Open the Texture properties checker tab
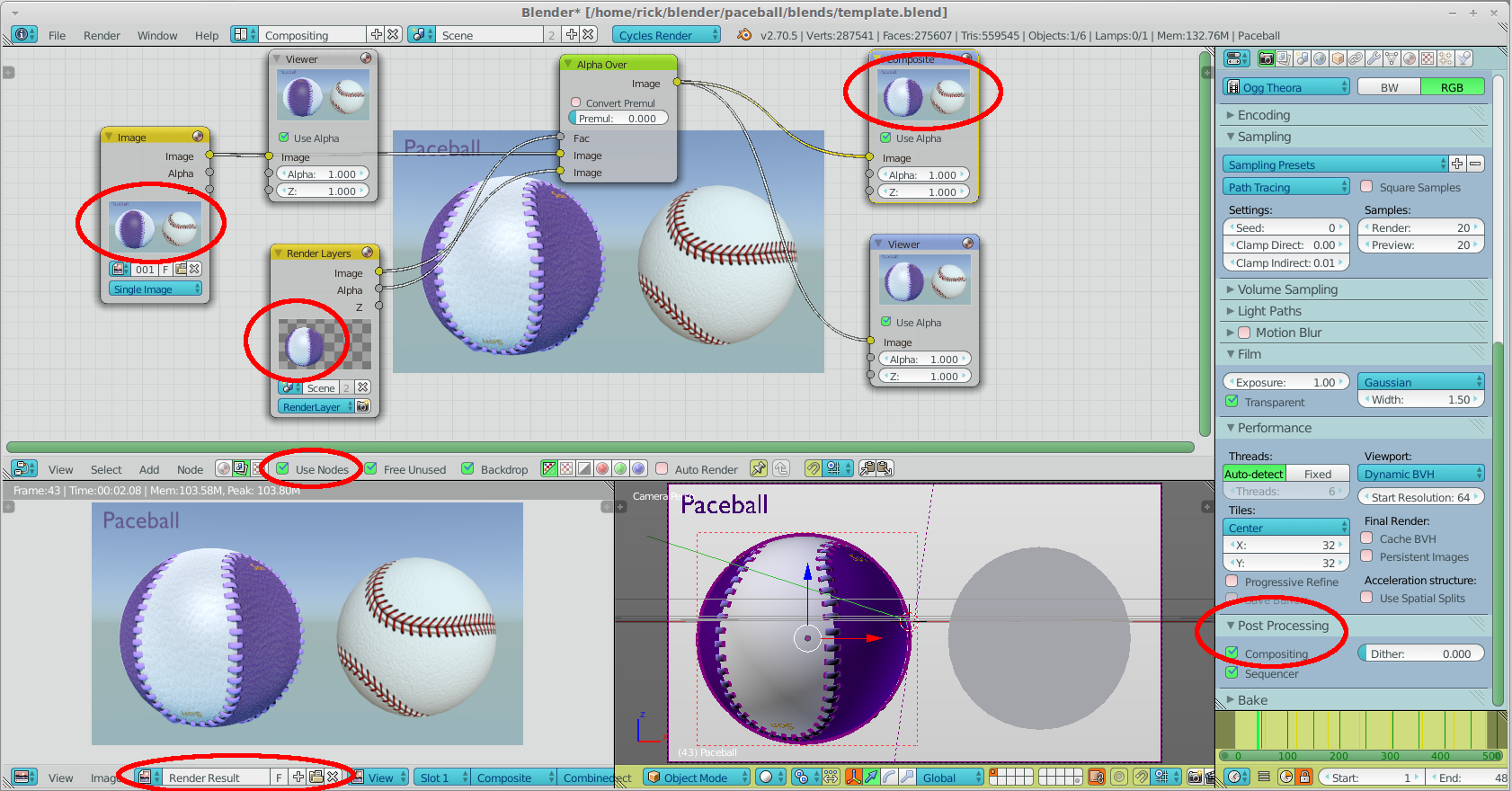This screenshot has height=791, width=1512. pos(1428,58)
